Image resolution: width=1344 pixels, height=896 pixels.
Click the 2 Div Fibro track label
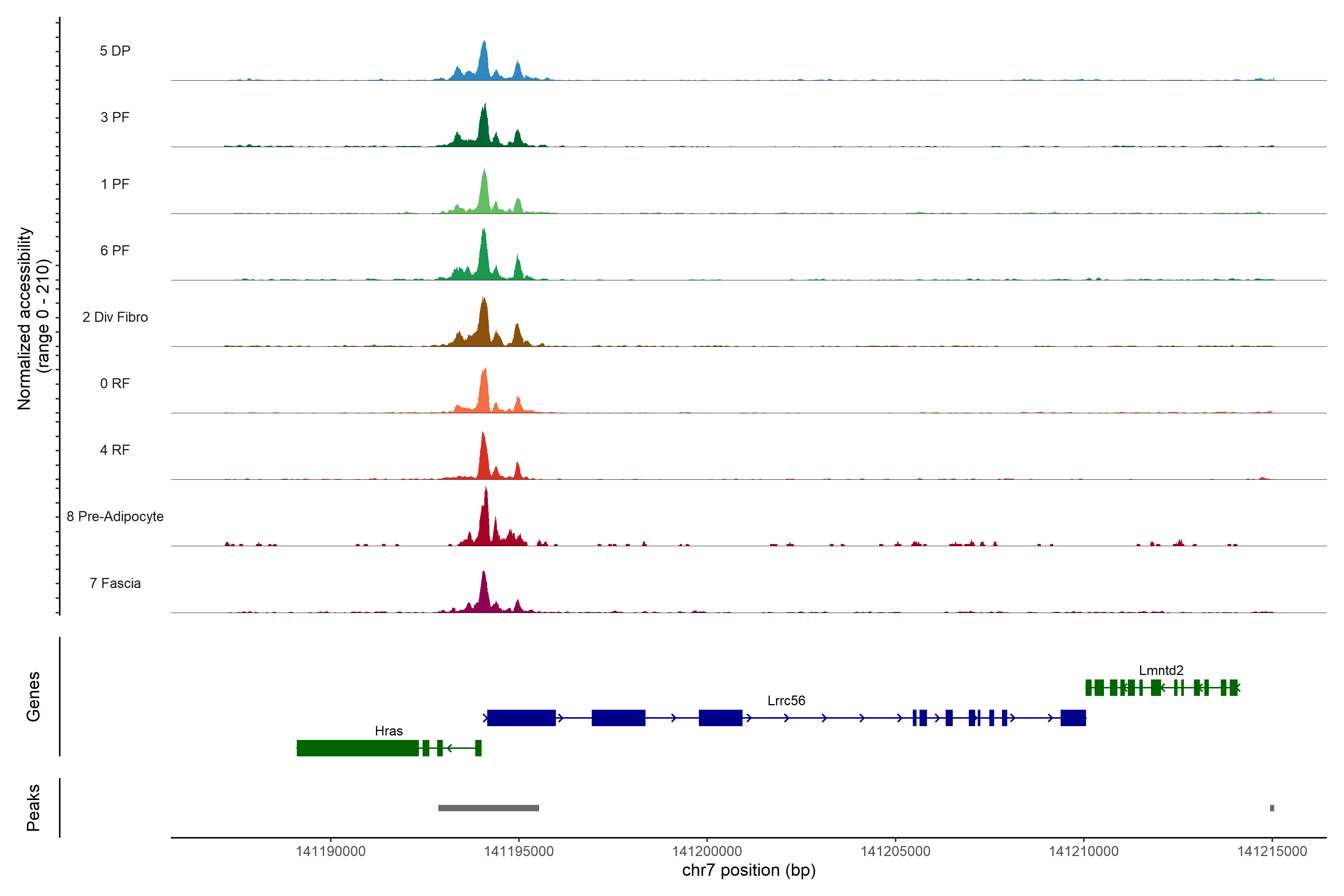[x=115, y=317]
